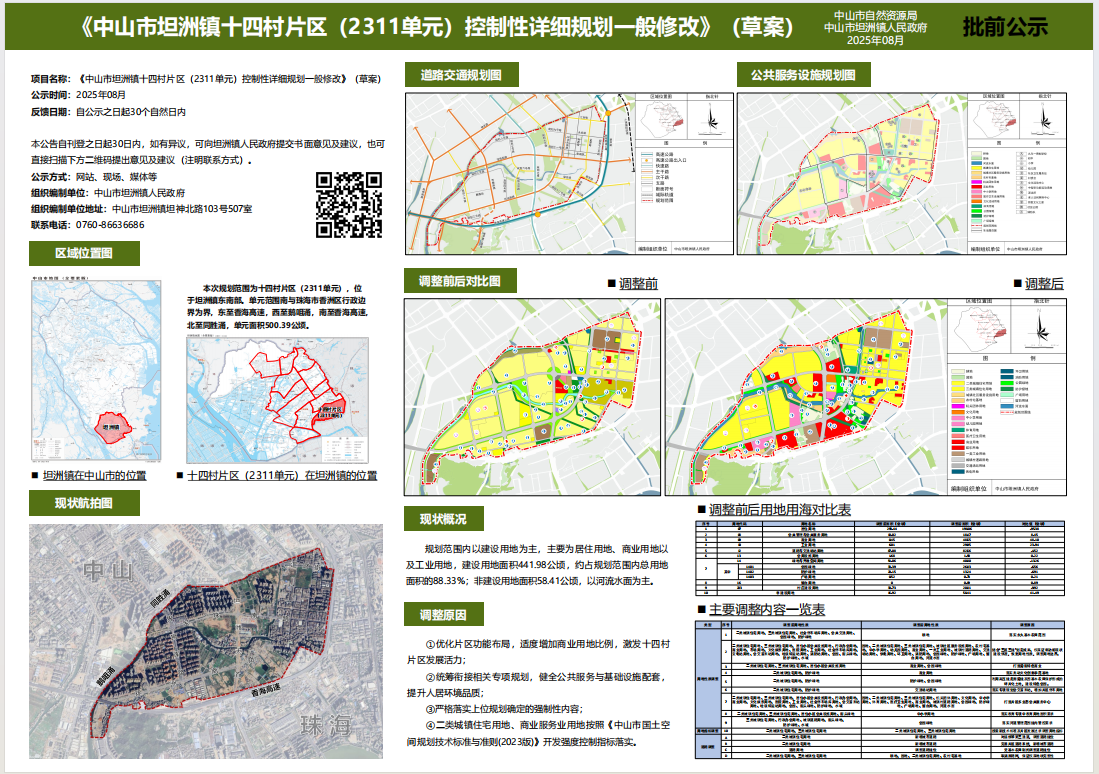1099x774 pixels.
Task: Click the wind rose in after-adjustment map legend
Action: 1041,330
